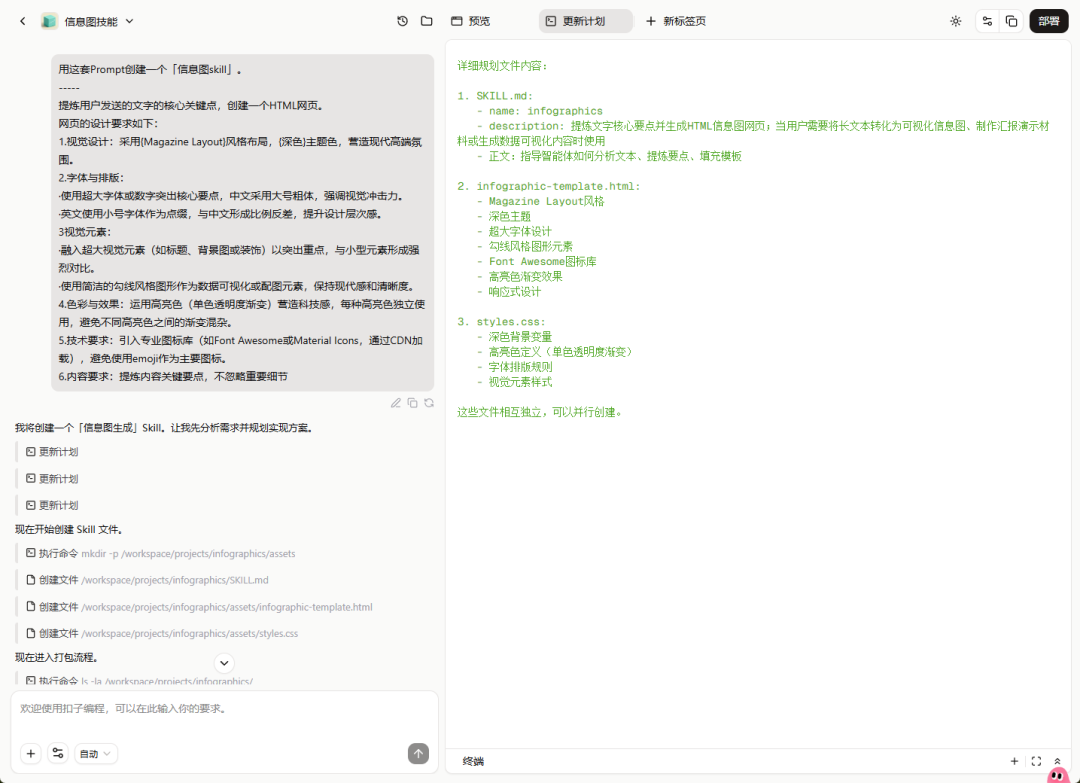Open the sliders config icon beside 自动
Screen dimensions: 1080x783
coord(58,753)
